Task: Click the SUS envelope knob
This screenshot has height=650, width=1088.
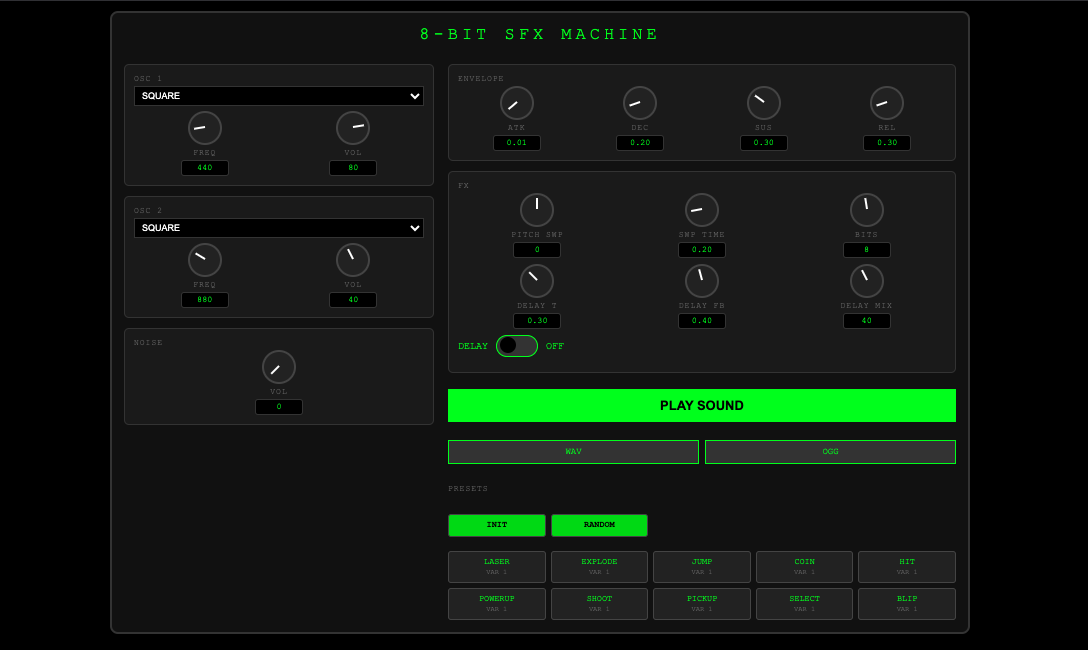Action: 763,103
